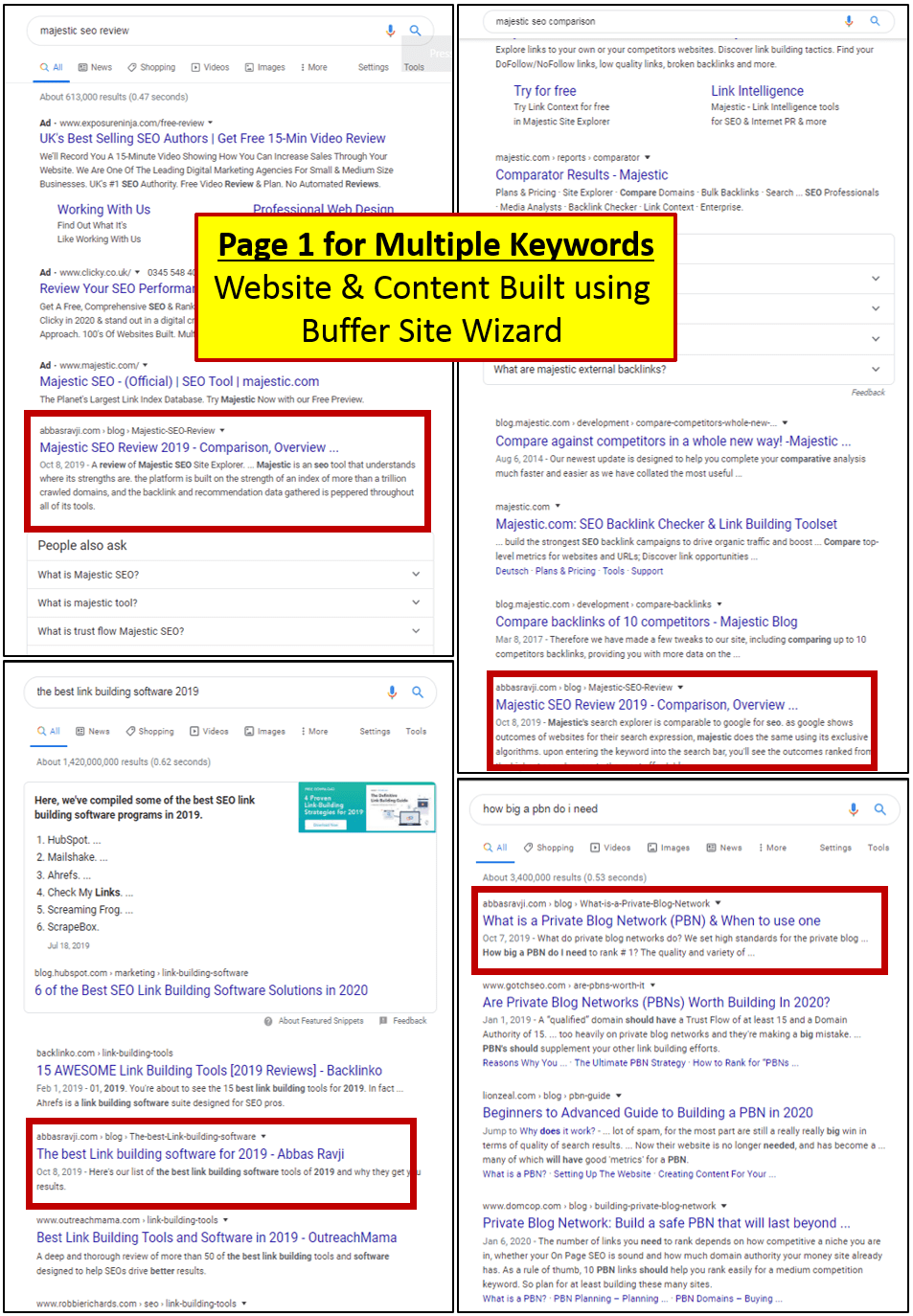
Task: Click 'The Ultimate PBN Strategy' sitelink
Action: pos(629,1063)
